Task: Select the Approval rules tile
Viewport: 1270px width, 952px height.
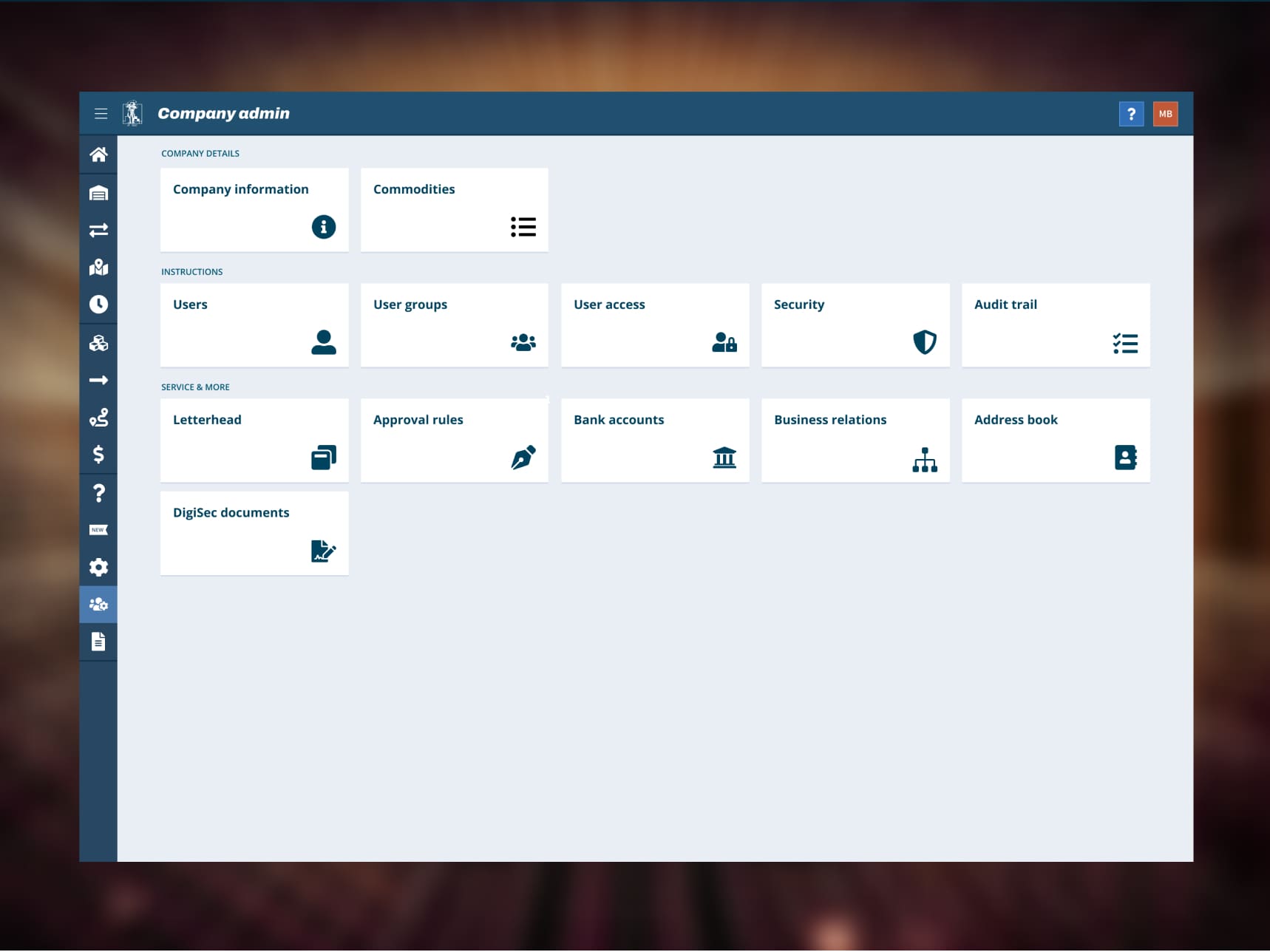Action: point(454,441)
